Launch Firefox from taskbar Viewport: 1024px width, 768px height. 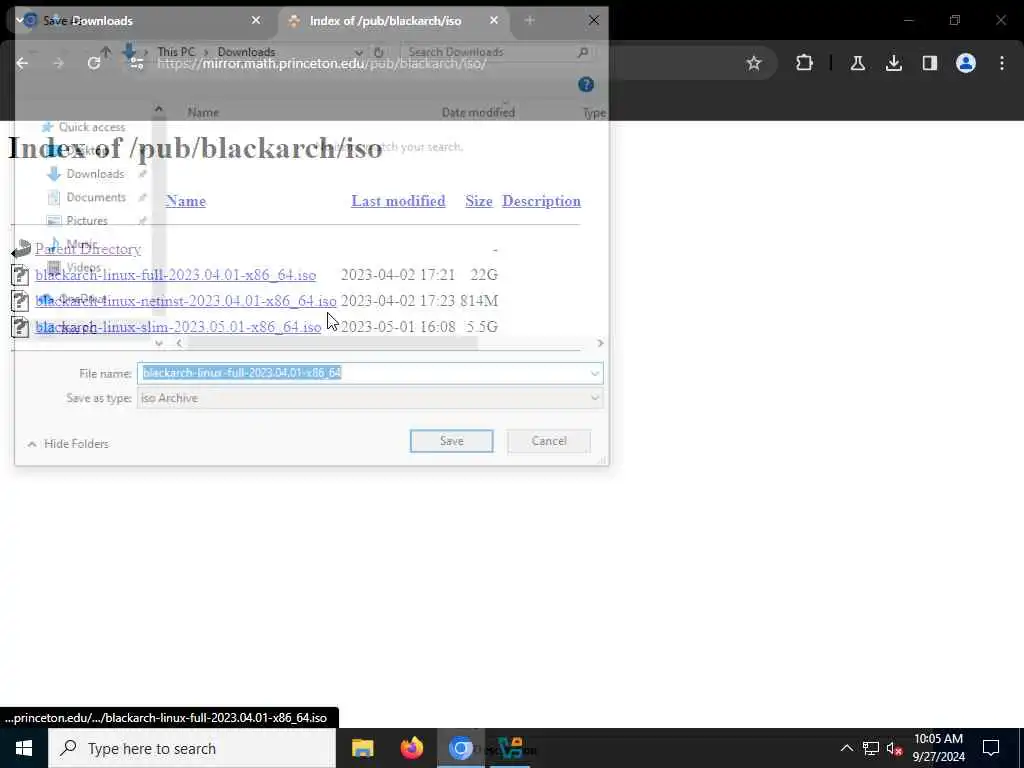pyautogui.click(x=411, y=748)
